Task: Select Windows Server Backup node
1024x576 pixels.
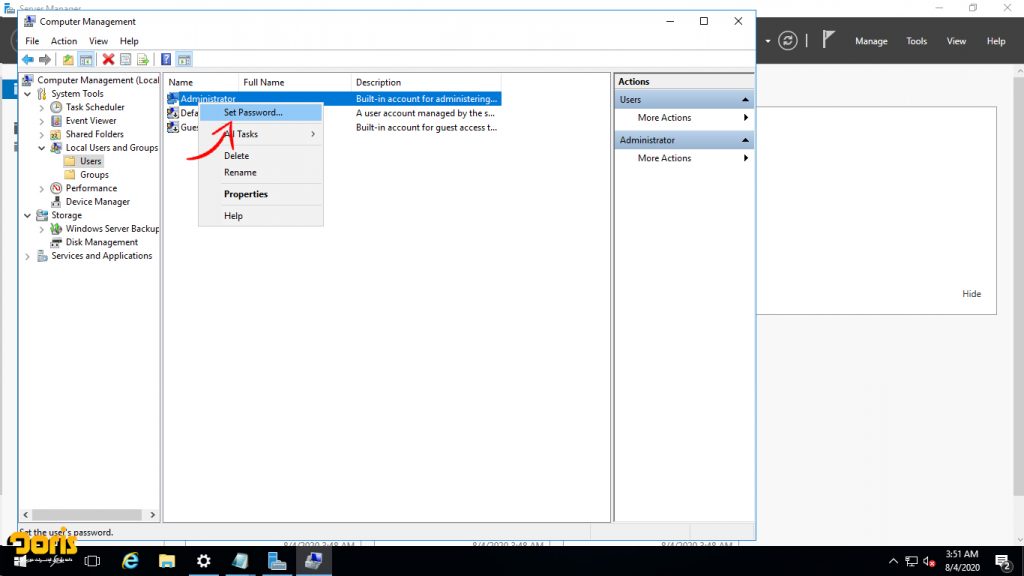Action: [112, 229]
